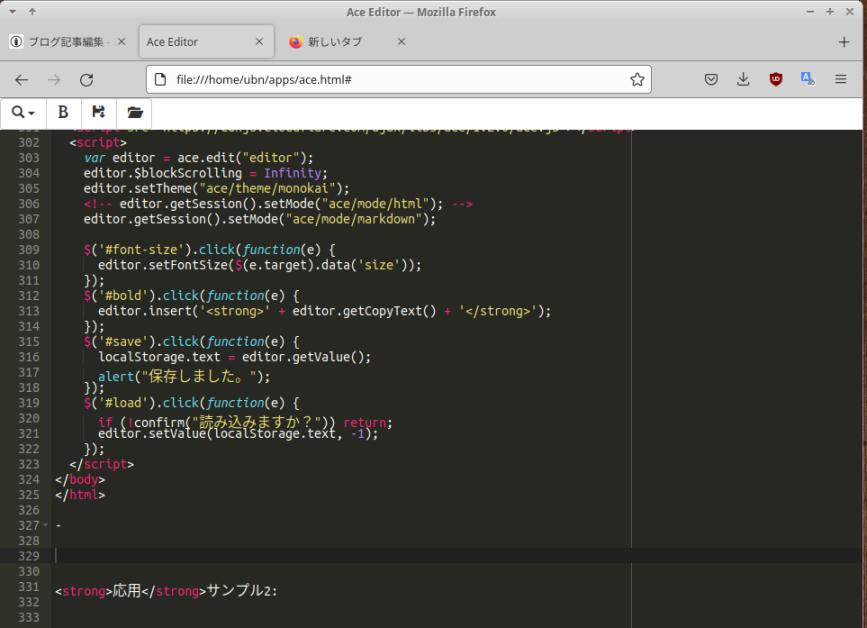Apply bold with the B button
The width and height of the screenshot is (867, 628).
tap(63, 112)
